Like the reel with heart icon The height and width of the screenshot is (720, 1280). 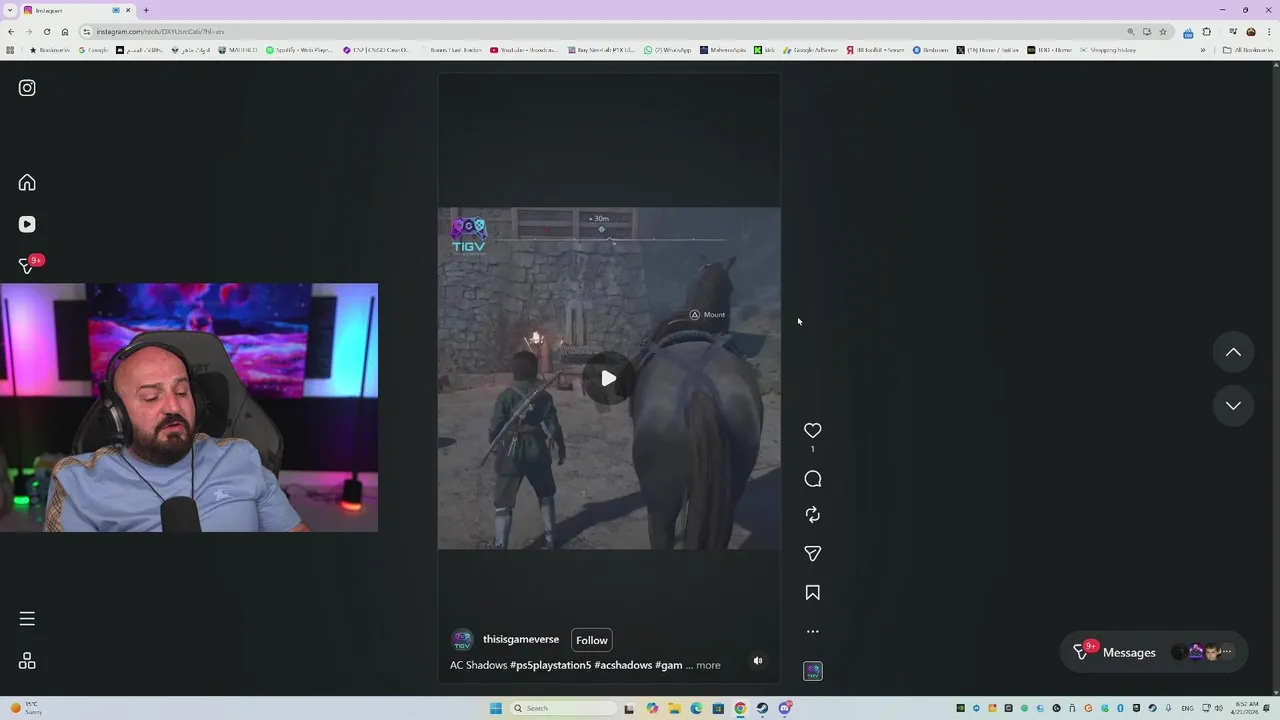click(x=813, y=430)
